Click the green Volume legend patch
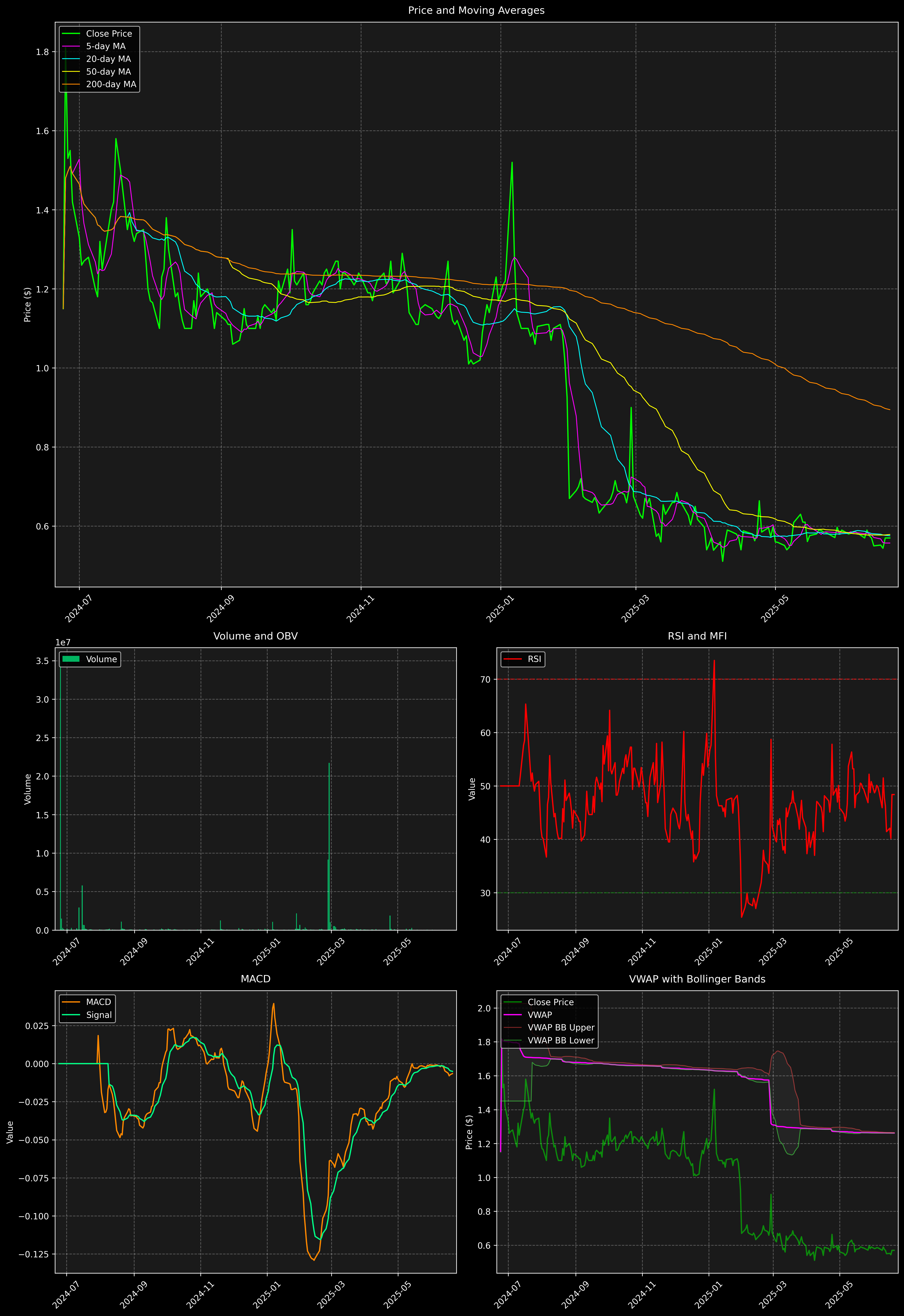 pyautogui.click(x=71, y=659)
